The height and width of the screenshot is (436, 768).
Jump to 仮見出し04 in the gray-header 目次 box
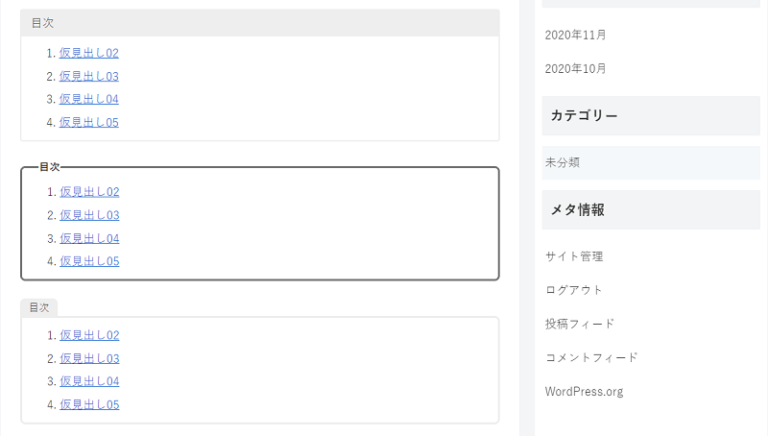point(89,99)
